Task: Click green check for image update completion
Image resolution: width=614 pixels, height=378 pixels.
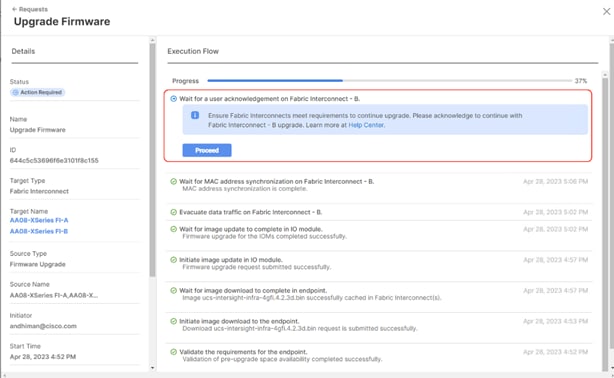Action: 173,229
